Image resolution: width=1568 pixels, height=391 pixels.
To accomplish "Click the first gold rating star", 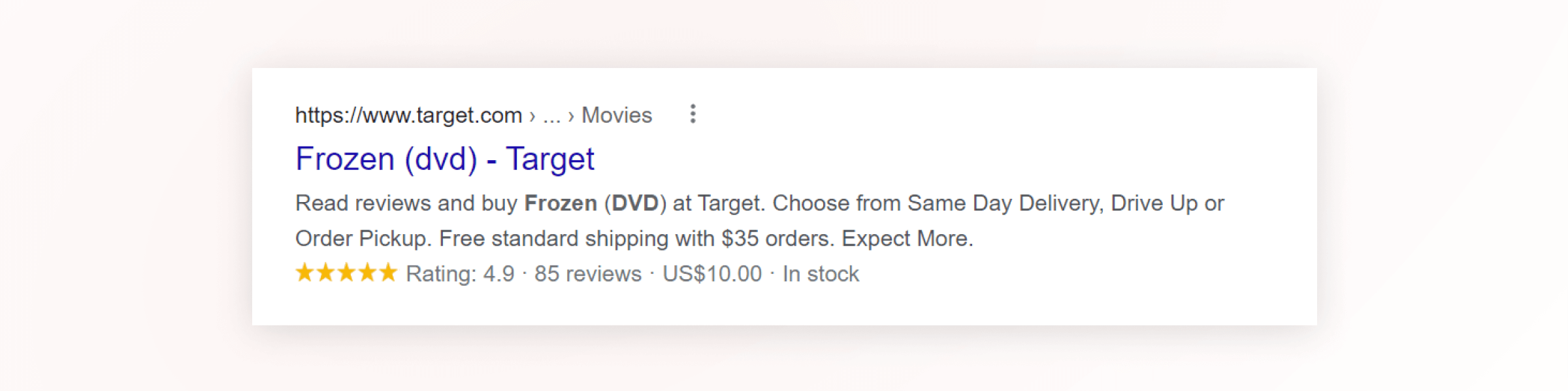I will coord(304,272).
